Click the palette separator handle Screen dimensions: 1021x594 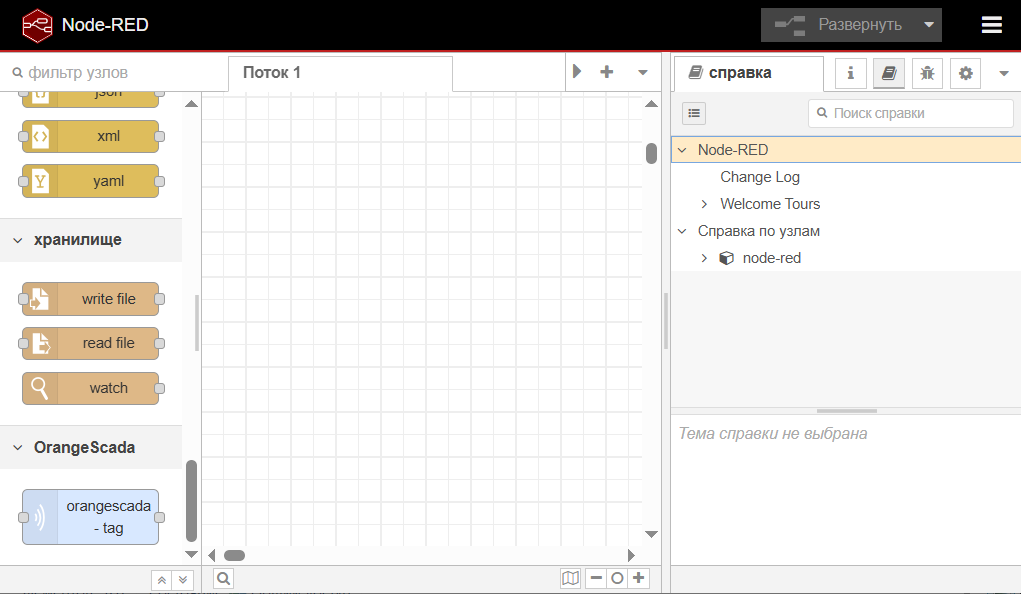[197, 323]
